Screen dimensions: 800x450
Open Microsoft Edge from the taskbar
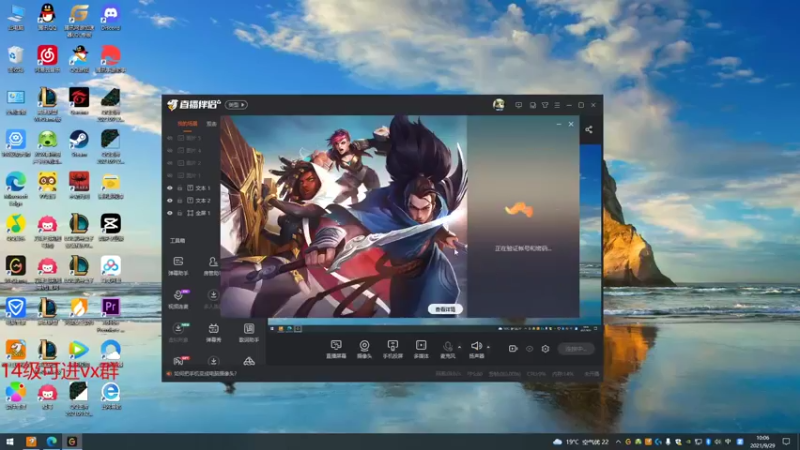coord(52,441)
